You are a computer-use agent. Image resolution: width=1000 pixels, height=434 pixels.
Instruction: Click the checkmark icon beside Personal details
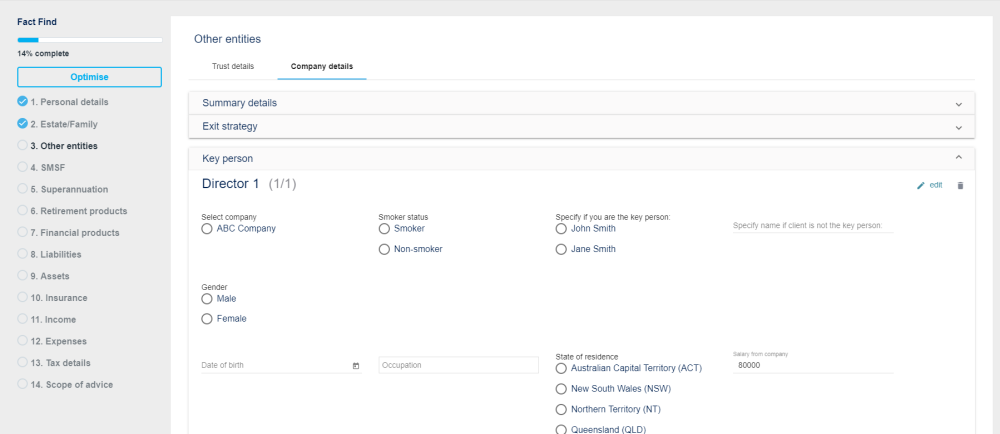[22, 102]
